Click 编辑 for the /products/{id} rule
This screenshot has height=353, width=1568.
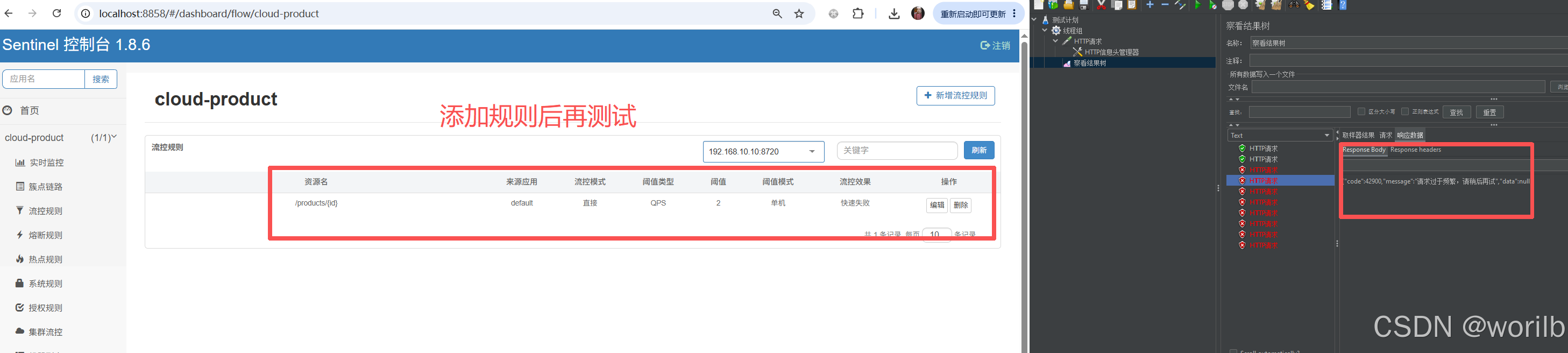coord(937,205)
